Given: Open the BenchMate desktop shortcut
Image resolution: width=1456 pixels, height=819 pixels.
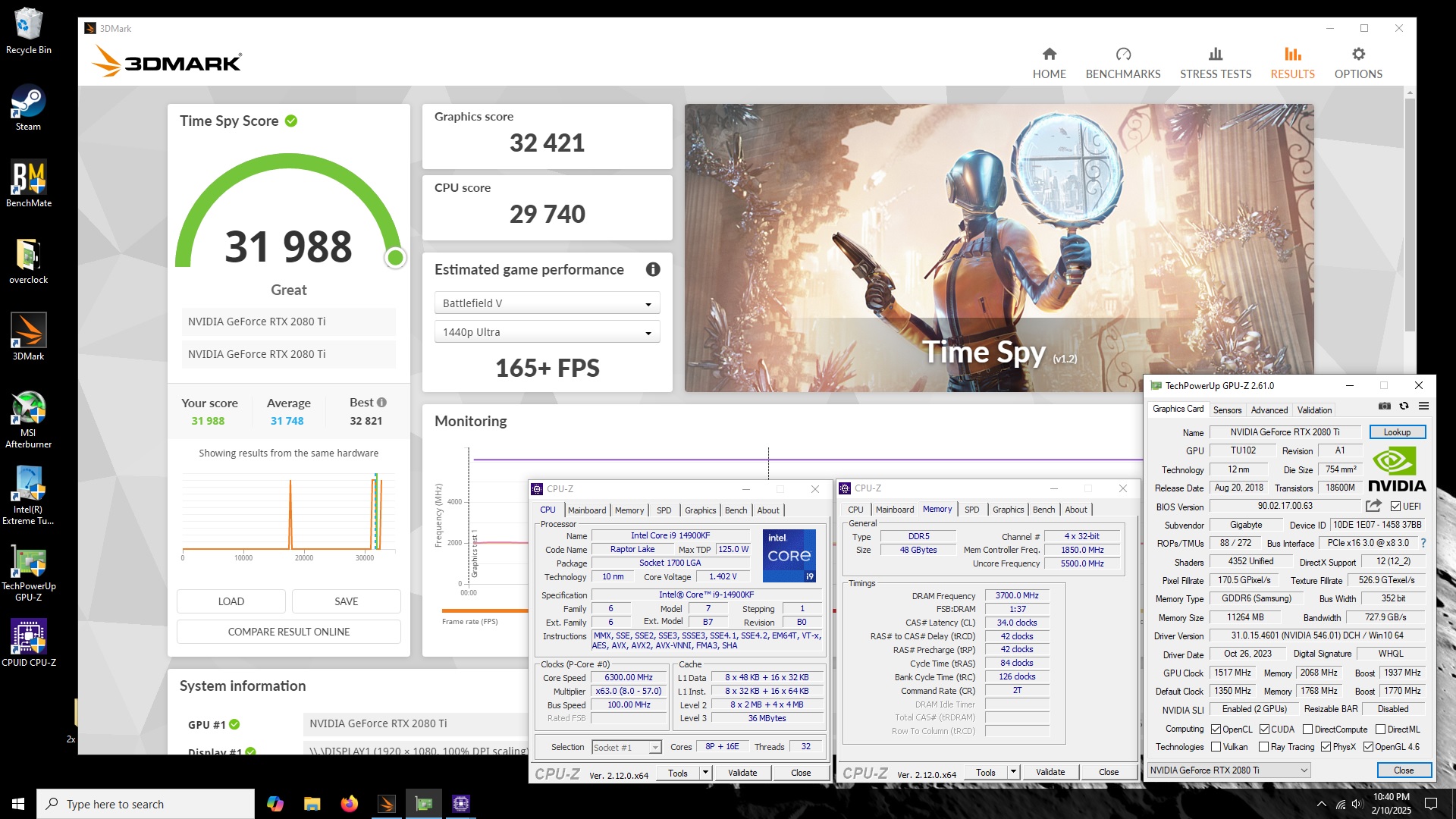Looking at the screenshot, I should point(29,184).
